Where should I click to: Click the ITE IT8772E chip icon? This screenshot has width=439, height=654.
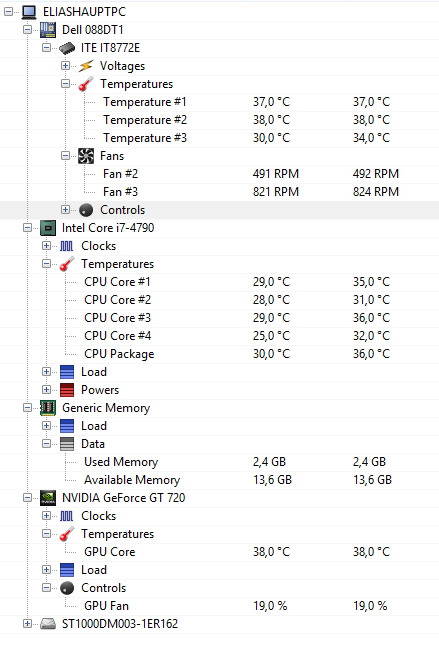pos(67,48)
